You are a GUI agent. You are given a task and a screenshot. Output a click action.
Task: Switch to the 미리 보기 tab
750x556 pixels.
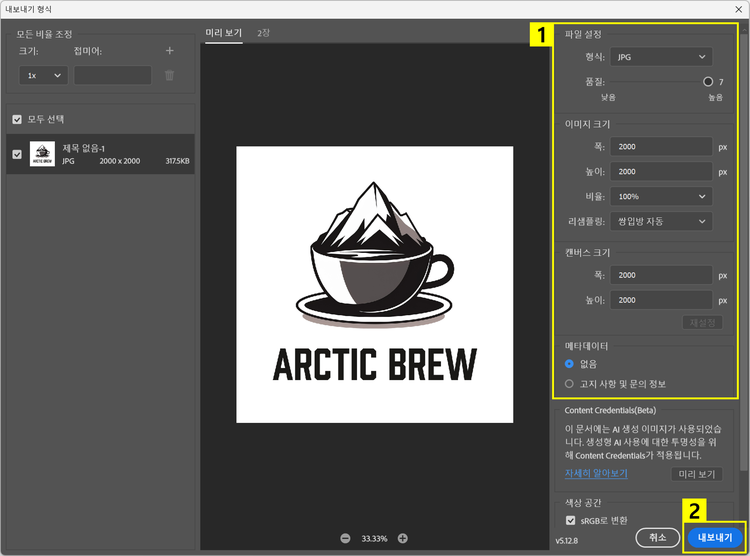tap(223, 33)
